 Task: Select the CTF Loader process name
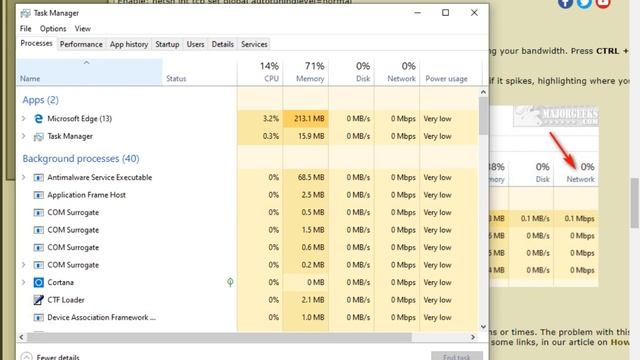pyautogui.click(x=66, y=300)
